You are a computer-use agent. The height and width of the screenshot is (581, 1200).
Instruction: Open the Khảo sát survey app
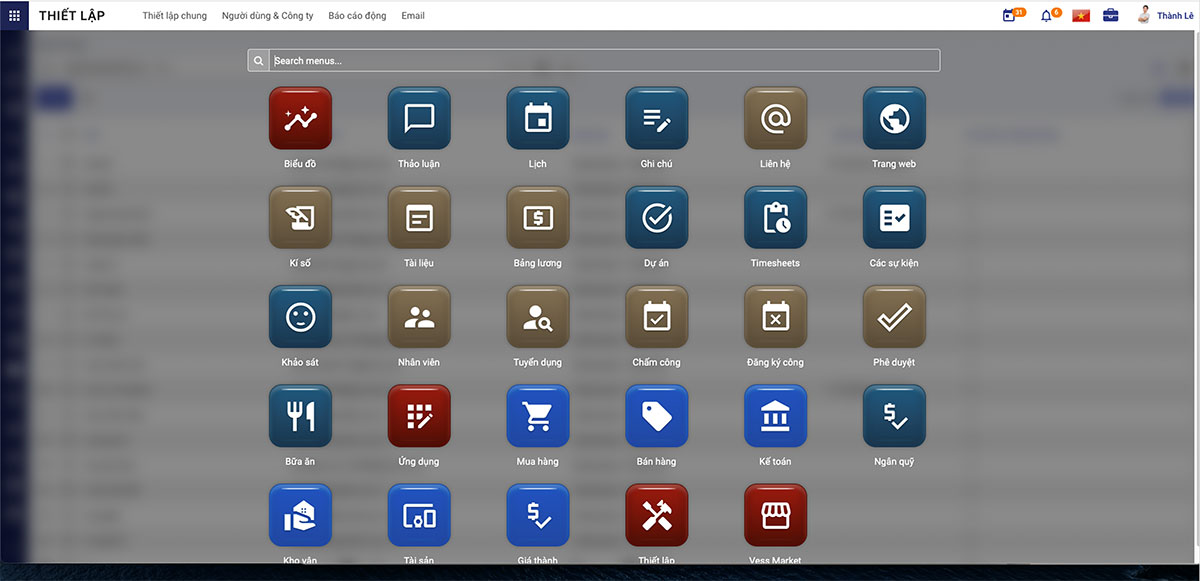tap(300, 317)
